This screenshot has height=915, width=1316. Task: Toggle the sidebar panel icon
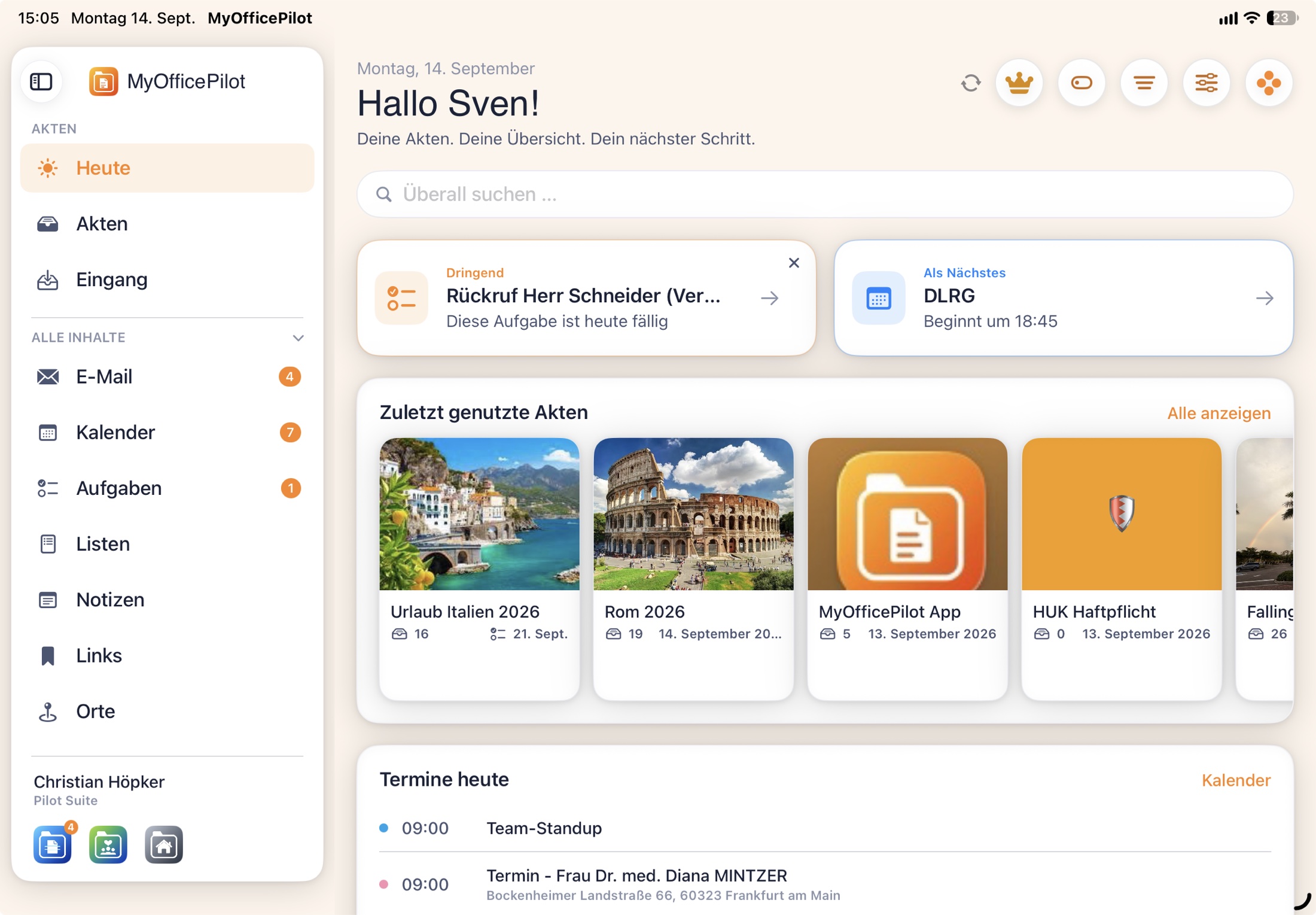(41, 81)
